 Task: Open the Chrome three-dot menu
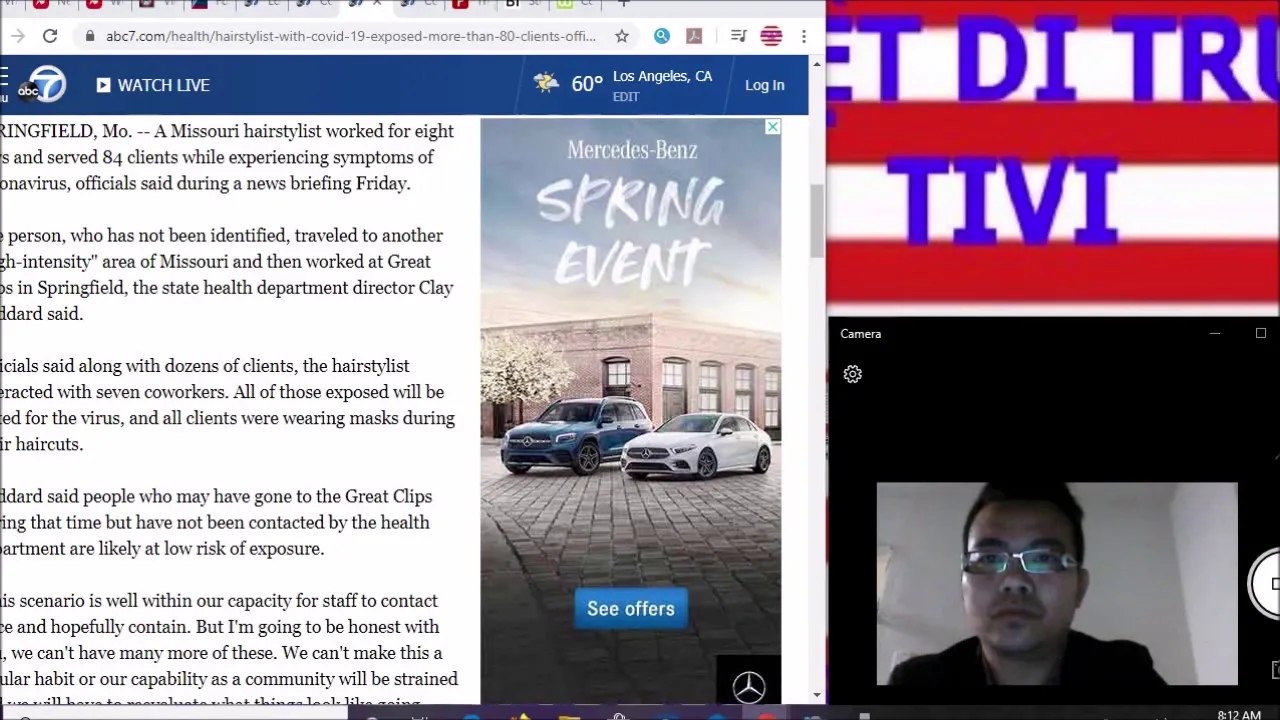point(804,36)
